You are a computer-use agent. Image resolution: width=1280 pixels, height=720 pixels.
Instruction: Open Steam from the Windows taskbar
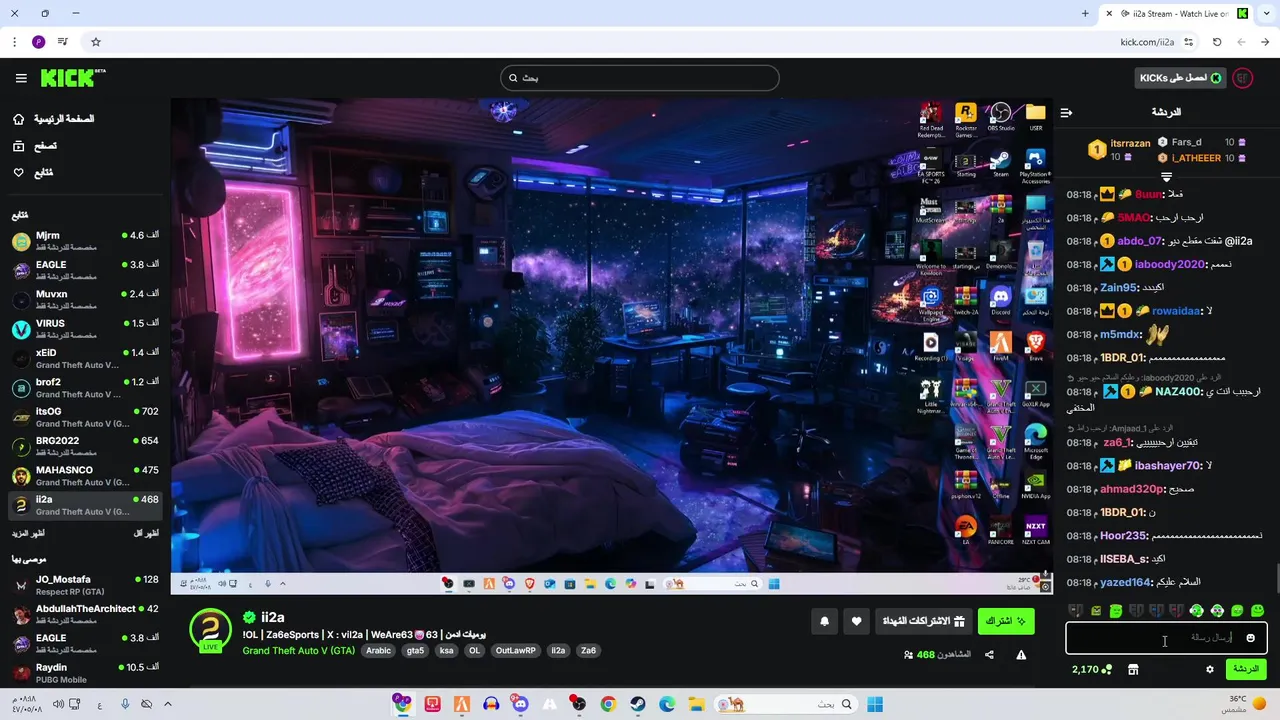click(x=637, y=704)
